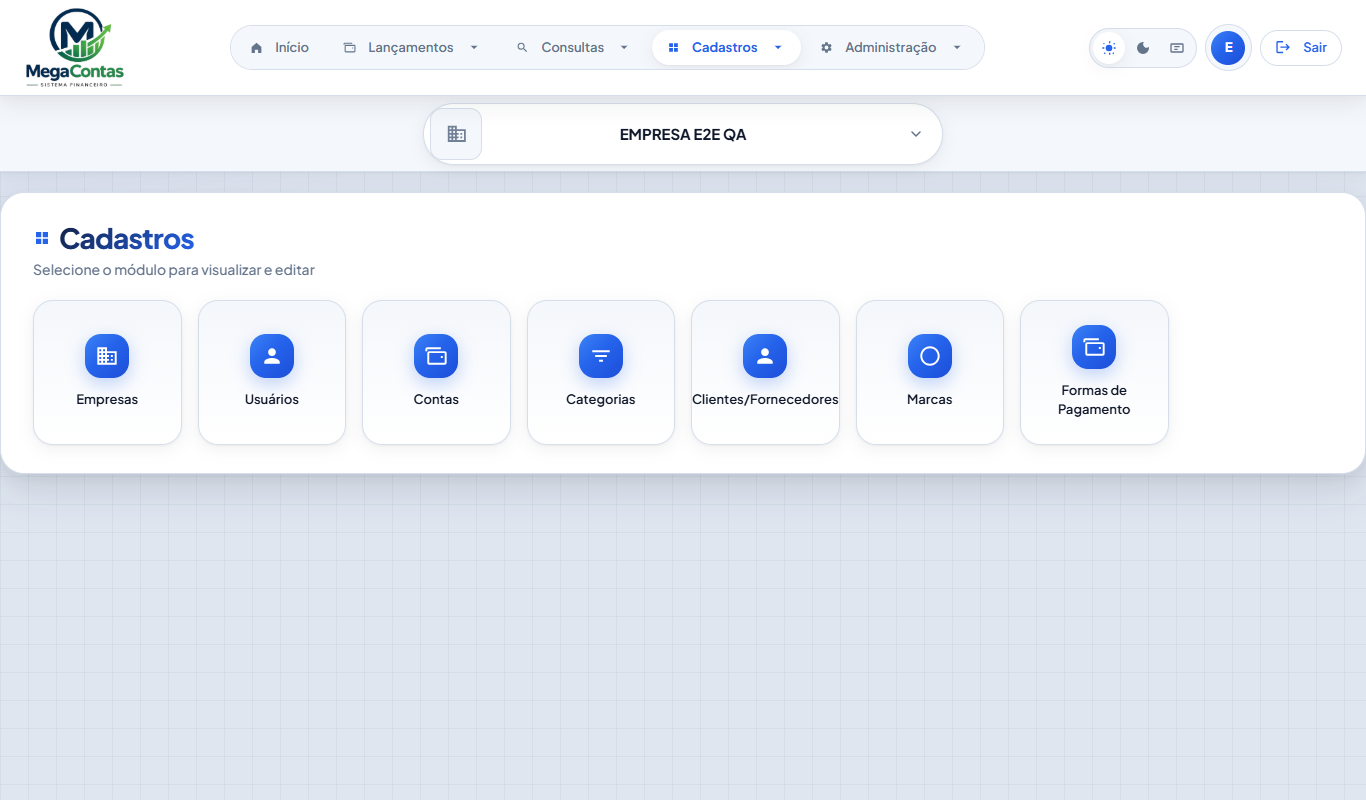The image size is (1366, 800).
Task: Switch to dark theme moon icon
Action: point(1143,48)
